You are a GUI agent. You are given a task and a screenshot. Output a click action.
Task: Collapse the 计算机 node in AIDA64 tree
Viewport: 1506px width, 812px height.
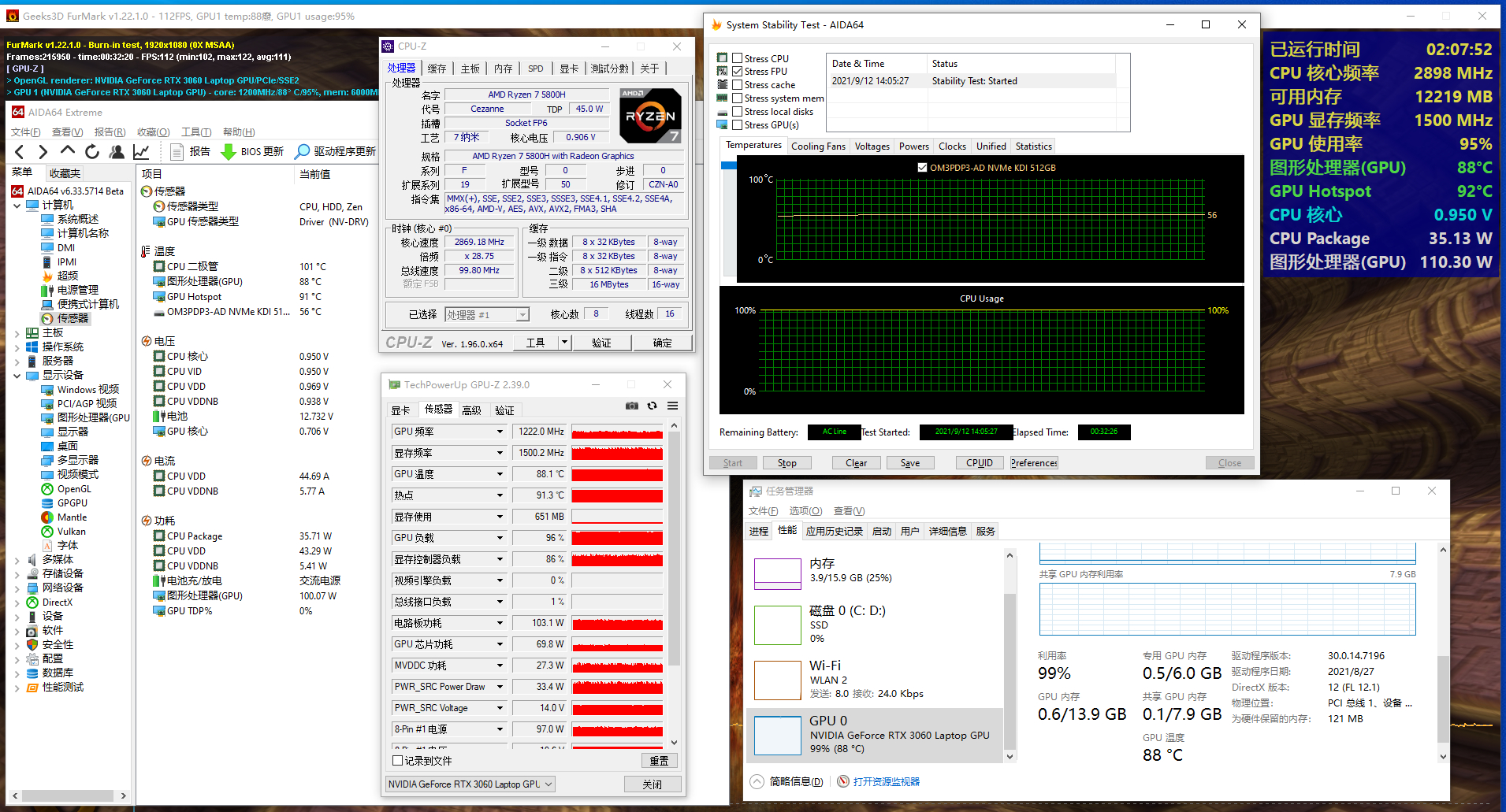(x=17, y=204)
